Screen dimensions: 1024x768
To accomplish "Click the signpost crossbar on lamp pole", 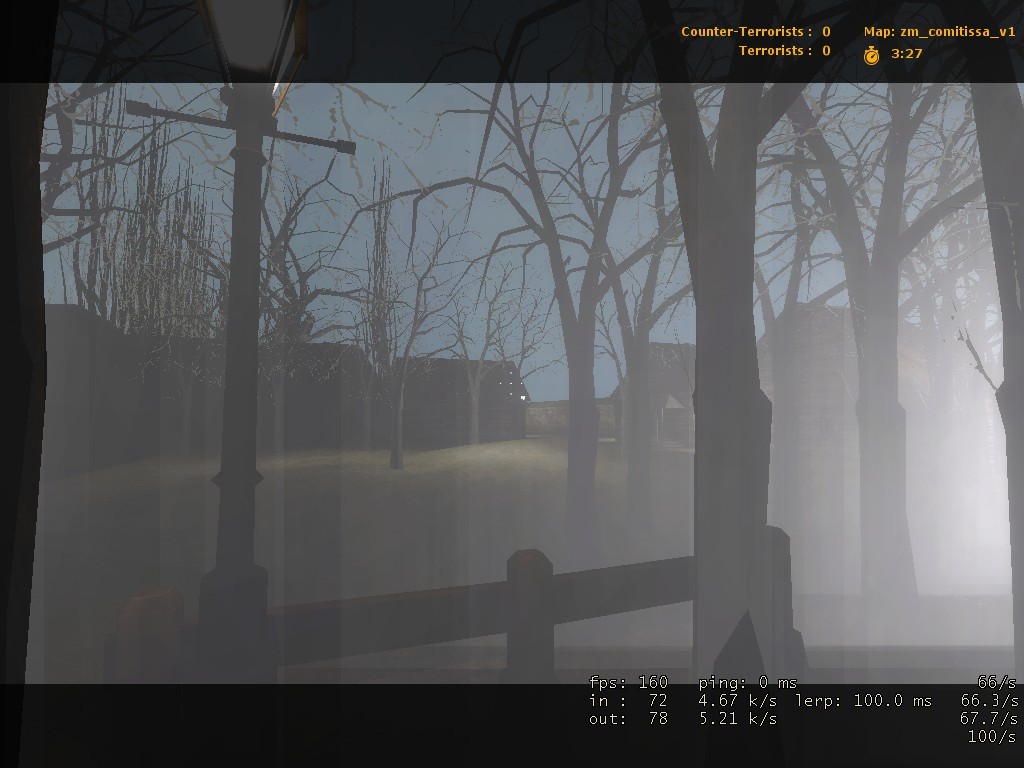I will click(240, 127).
